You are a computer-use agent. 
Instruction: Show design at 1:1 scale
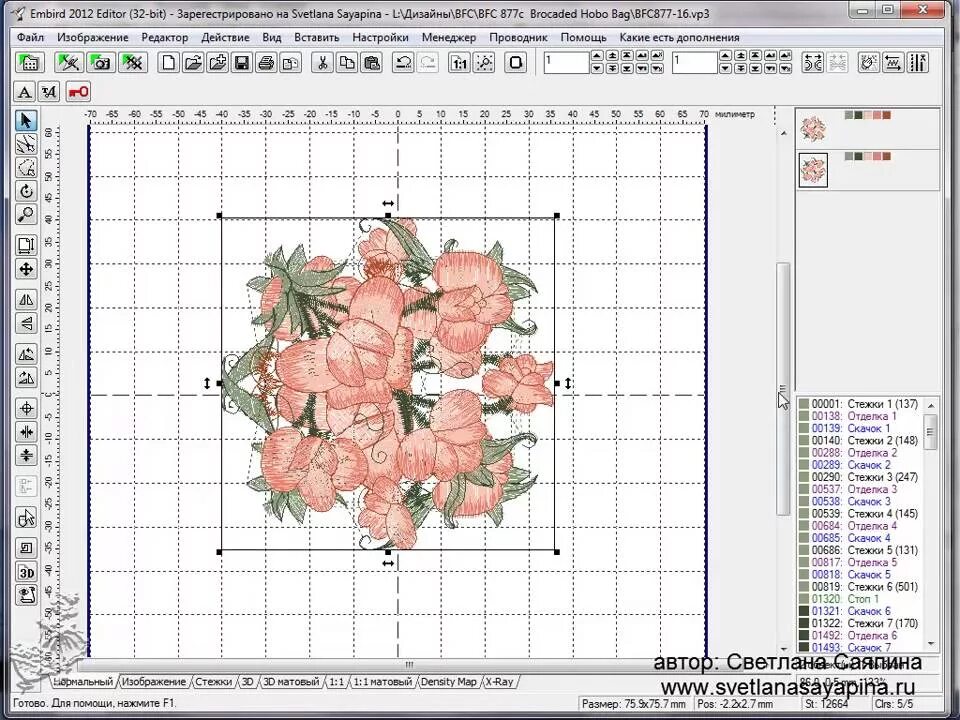[459, 62]
